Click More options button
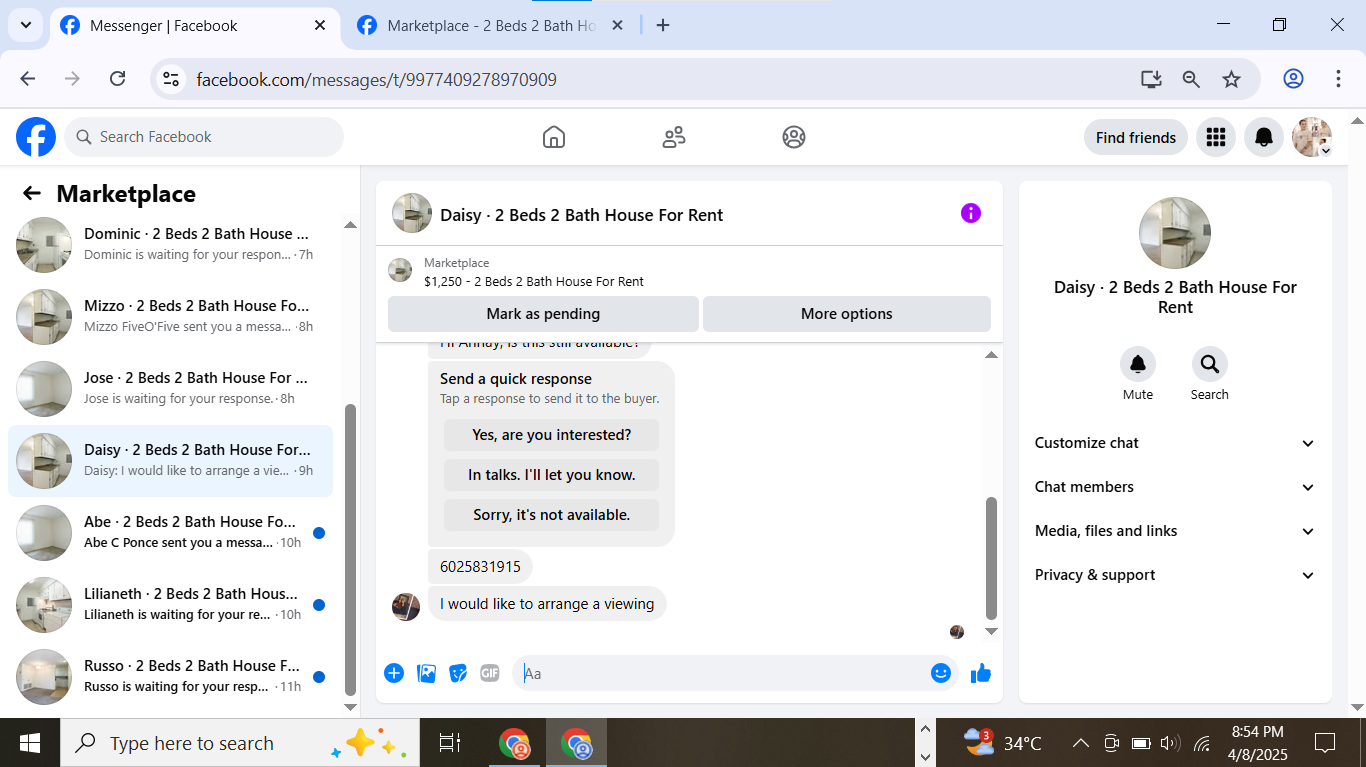This screenshot has width=1366, height=767. (x=847, y=314)
